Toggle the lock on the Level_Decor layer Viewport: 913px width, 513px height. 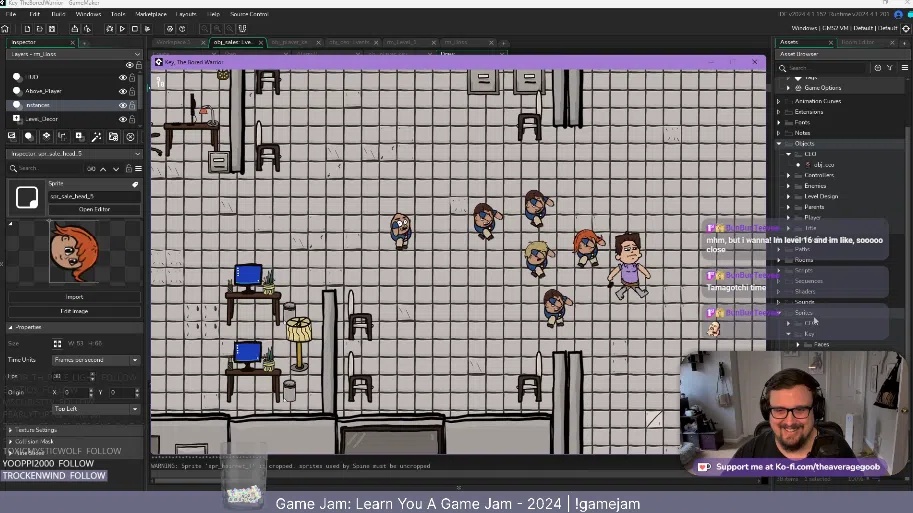tap(132, 119)
